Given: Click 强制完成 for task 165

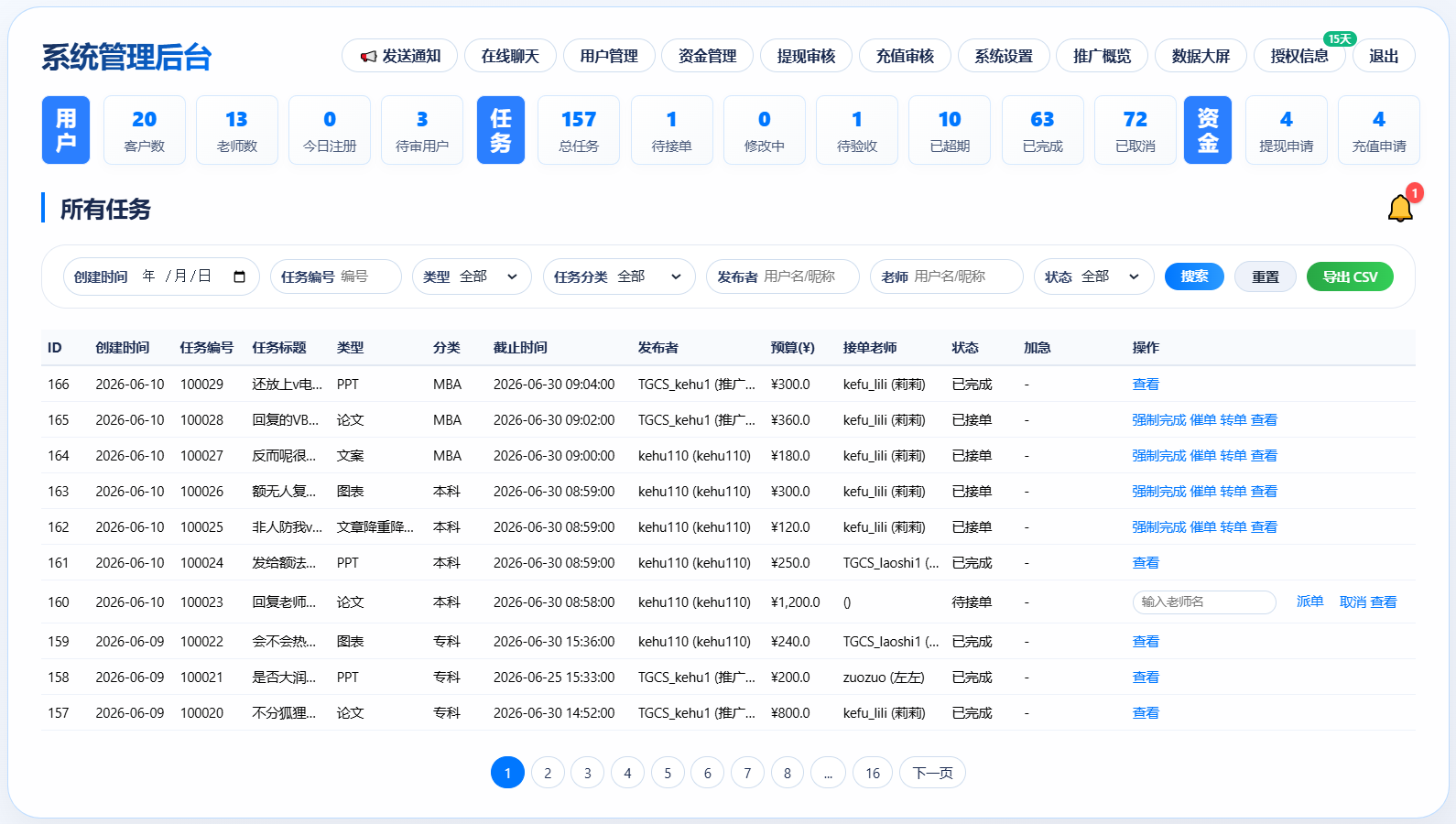Looking at the screenshot, I should 1159,419.
